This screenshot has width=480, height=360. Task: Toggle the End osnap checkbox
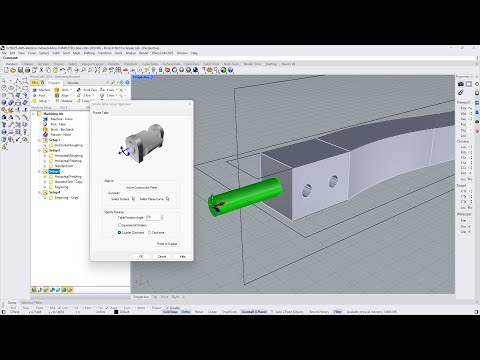point(9,308)
